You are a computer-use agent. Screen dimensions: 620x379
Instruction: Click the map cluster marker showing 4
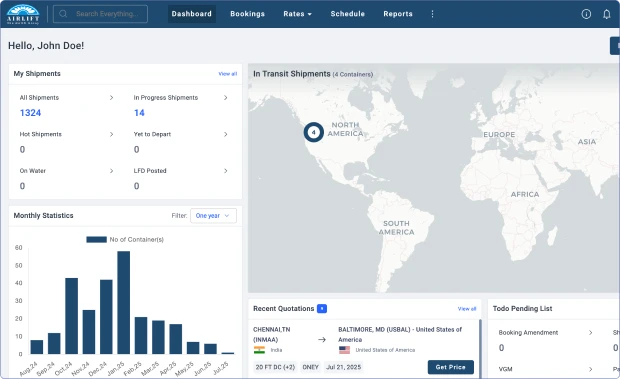click(314, 132)
